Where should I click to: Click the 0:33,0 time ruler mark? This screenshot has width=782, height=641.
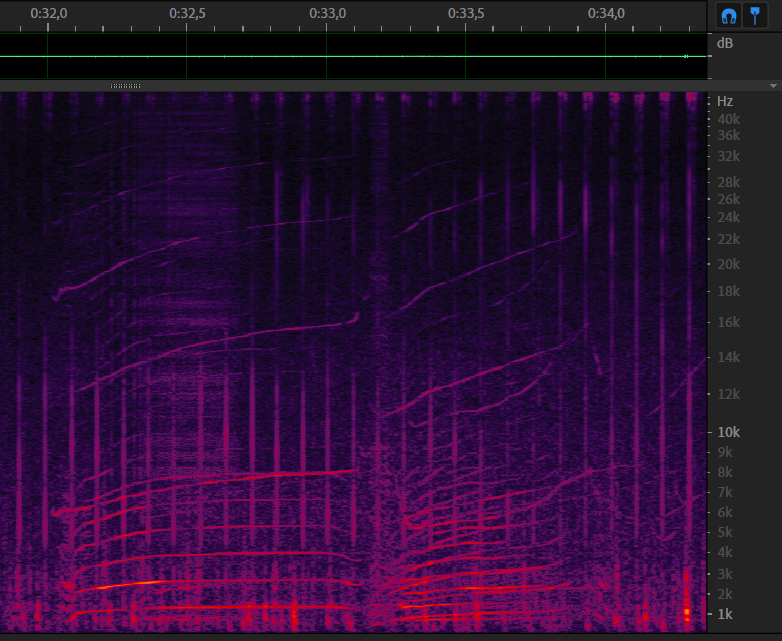pos(327,13)
